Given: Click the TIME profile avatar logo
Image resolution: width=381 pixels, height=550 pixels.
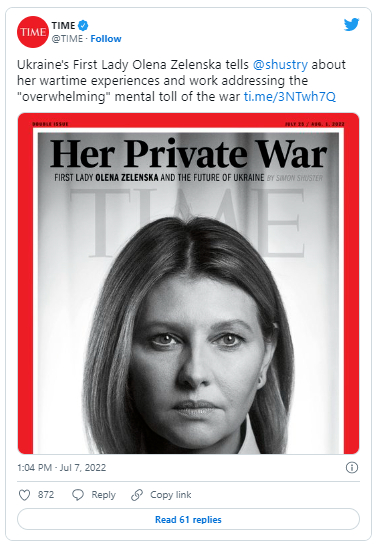Looking at the screenshot, I should point(33,32).
